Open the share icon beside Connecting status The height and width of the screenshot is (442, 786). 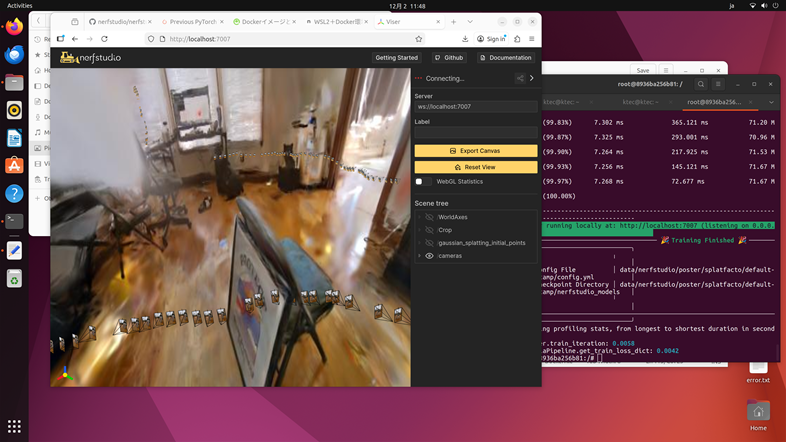(520, 78)
